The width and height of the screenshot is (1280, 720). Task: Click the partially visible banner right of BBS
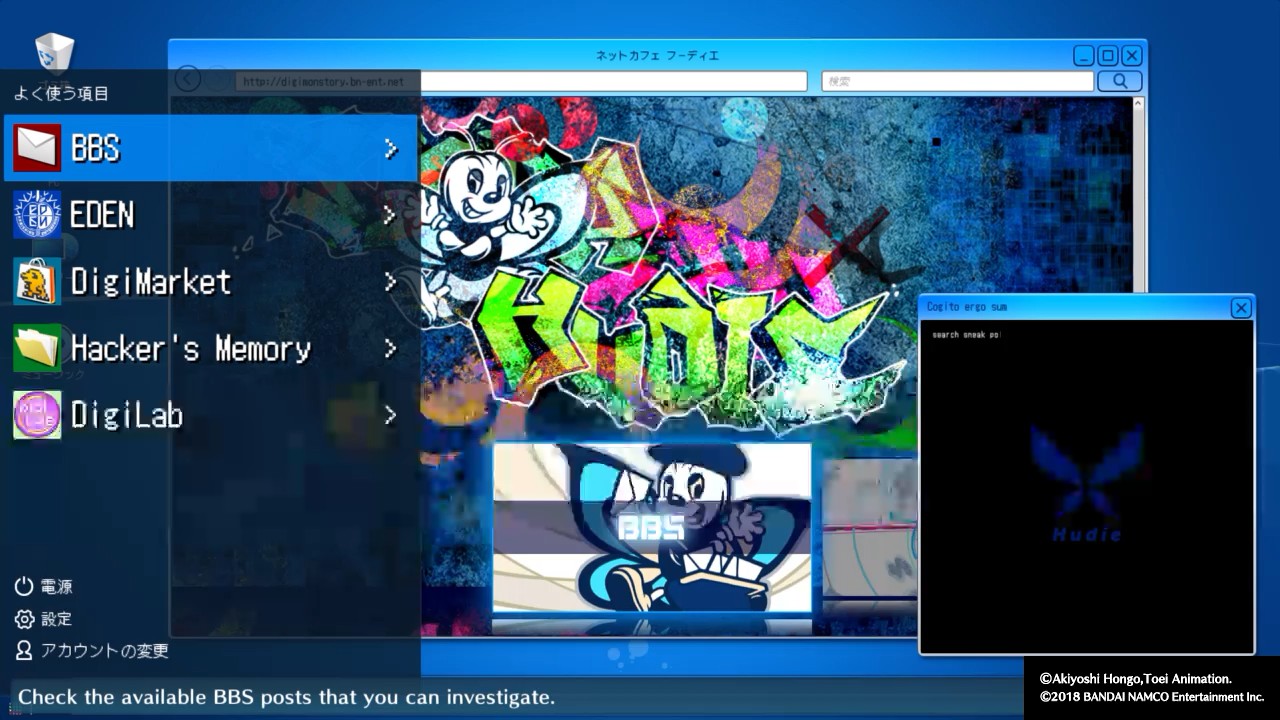point(870,528)
